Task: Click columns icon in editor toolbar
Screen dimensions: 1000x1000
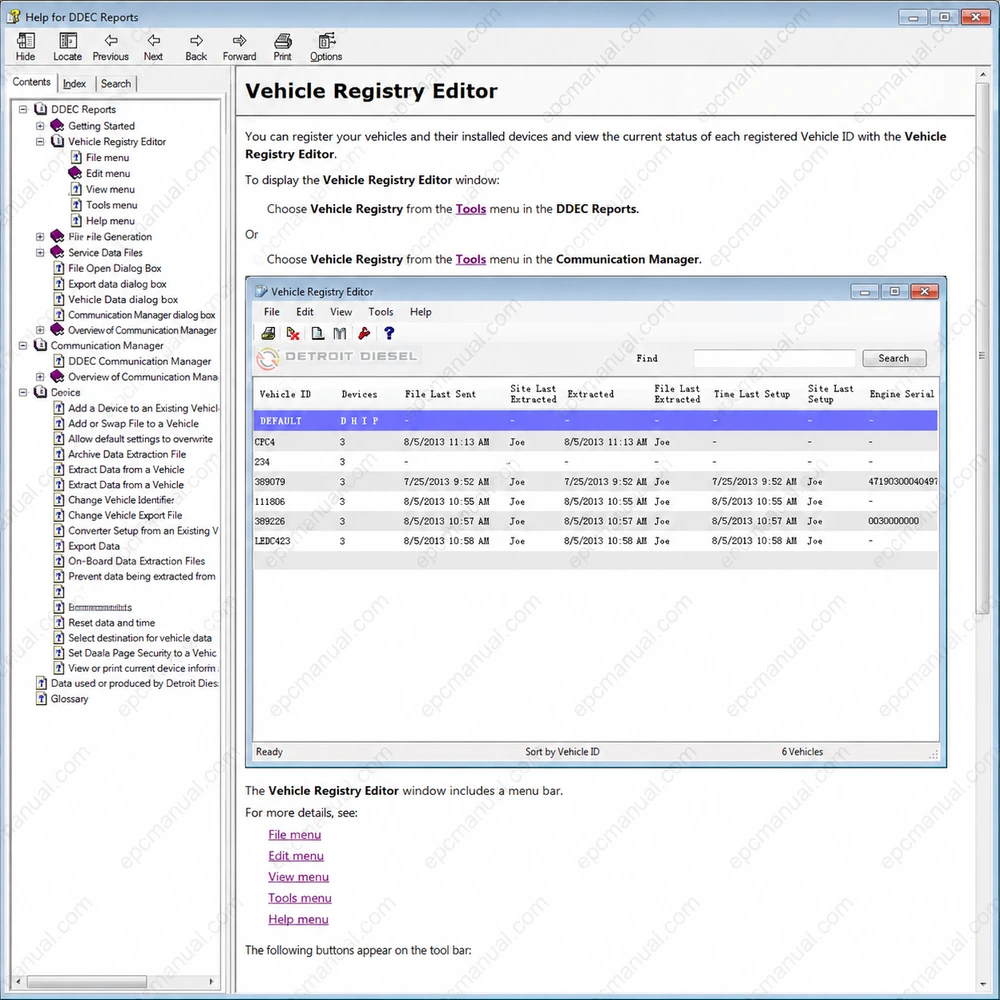Action: 340,333
